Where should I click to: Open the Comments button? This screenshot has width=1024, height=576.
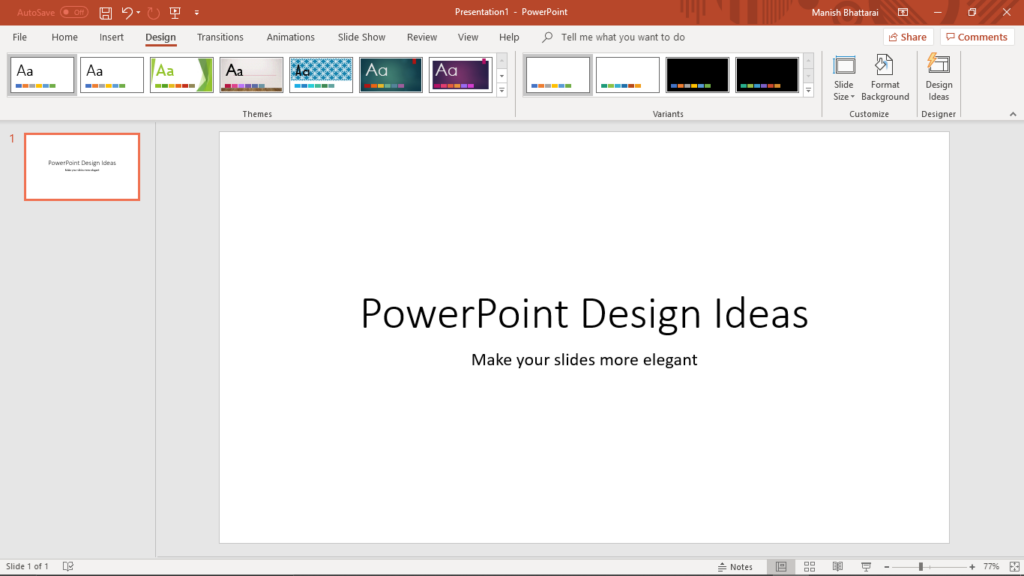pyautogui.click(x=976, y=37)
